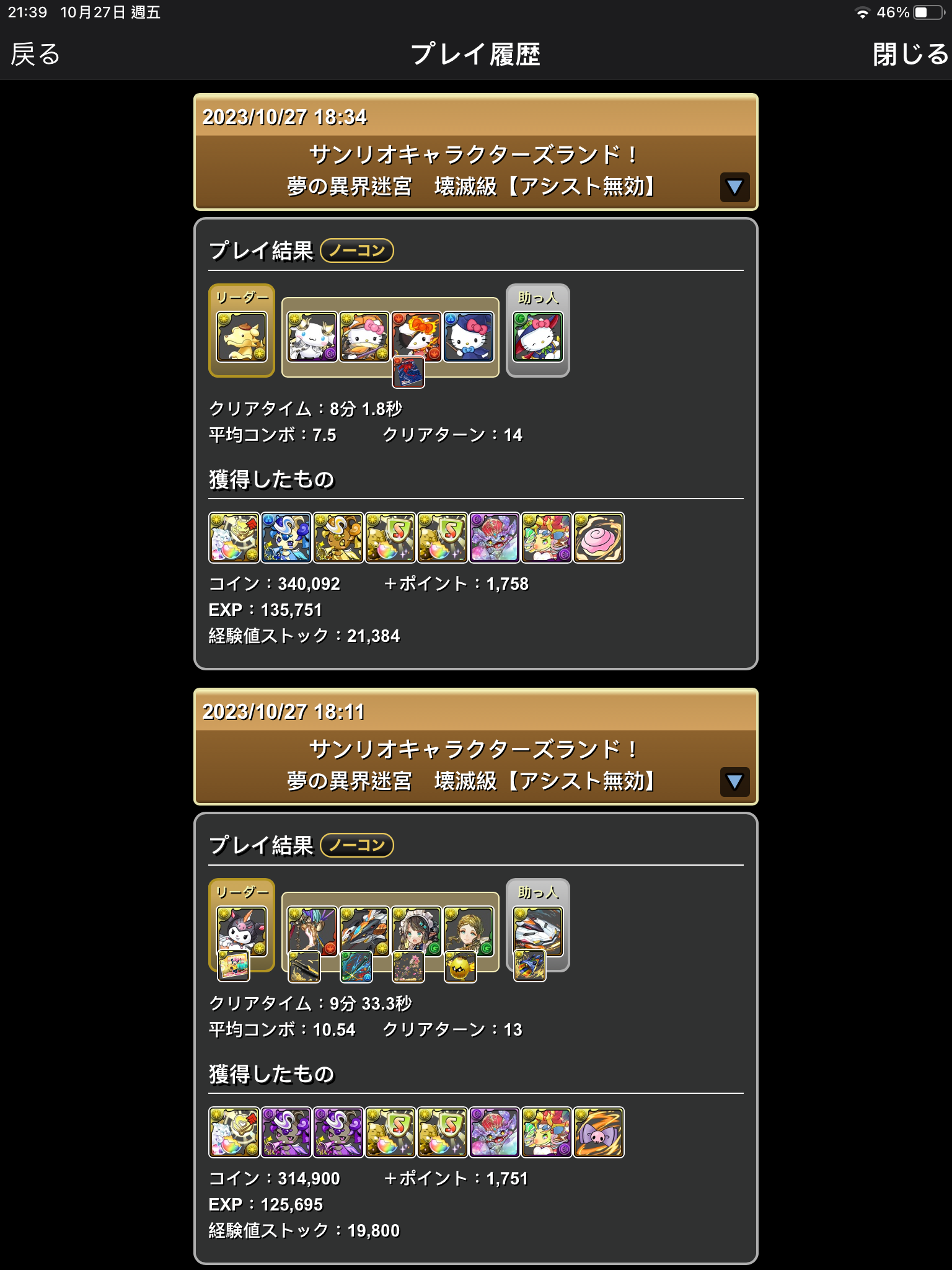Expand the 18:11 dungeon entry arrow
The height and width of the screenshot is (1270, 952).
(734, 781)
